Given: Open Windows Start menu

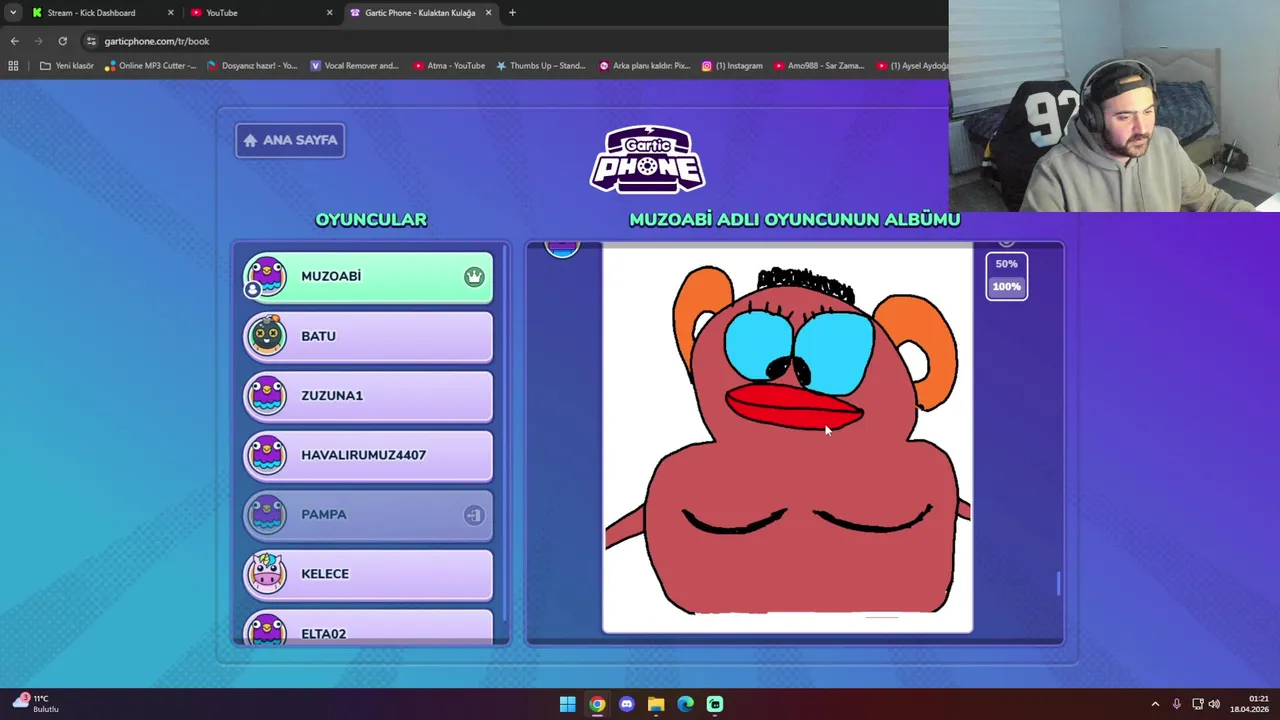Looking at the screenshot, I should click(x=567, y=704).
